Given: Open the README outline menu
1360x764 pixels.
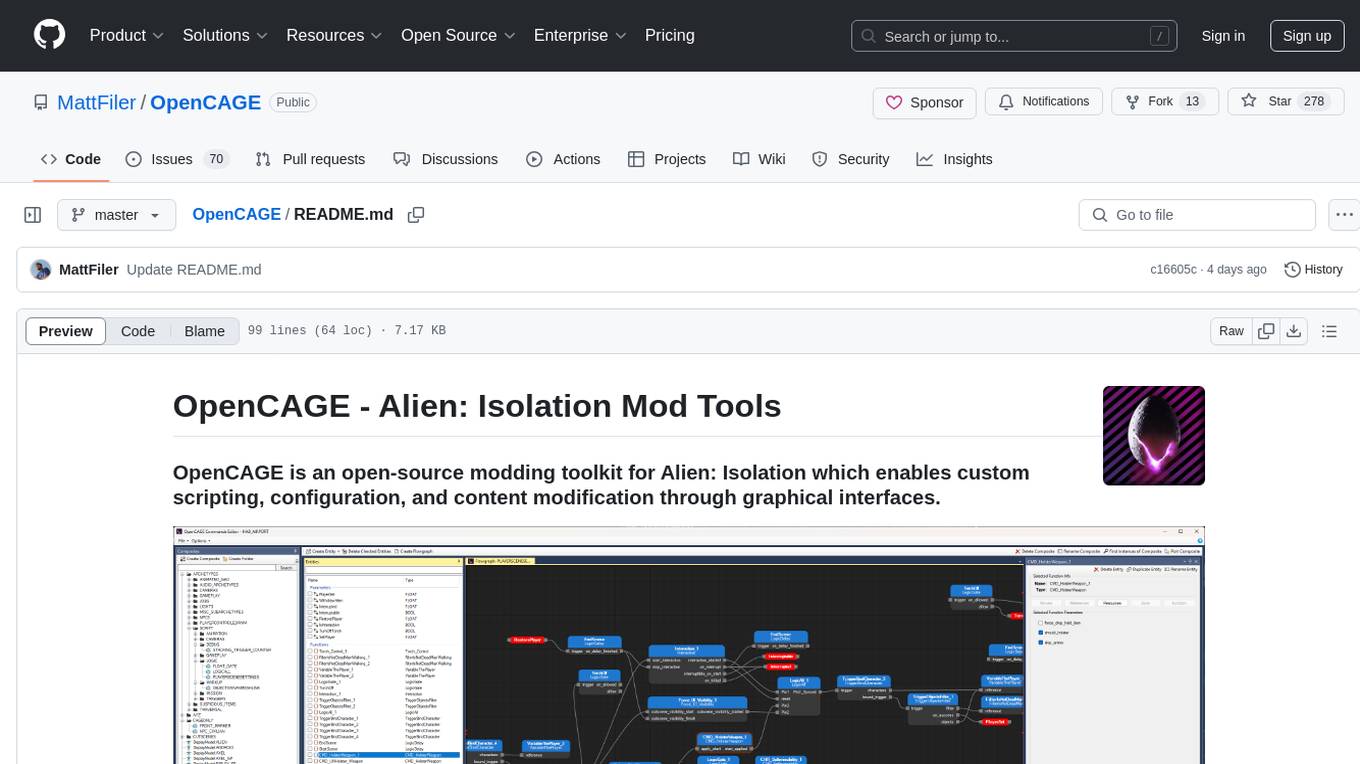Looking at the screenshot, I should tap(1329, 331).
